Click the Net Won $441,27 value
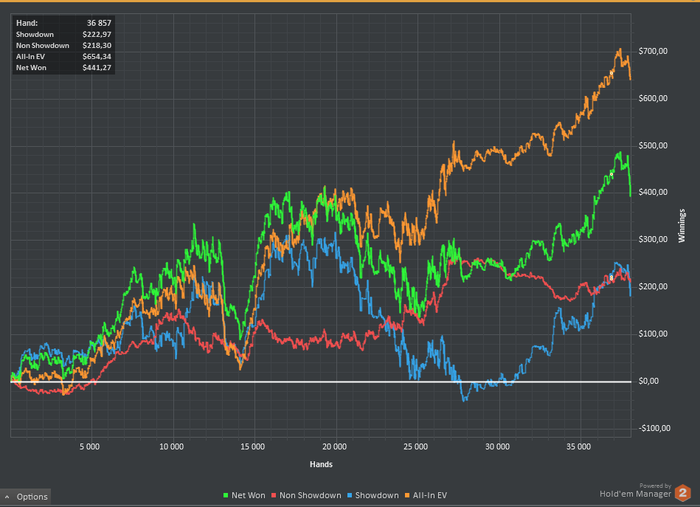This screenshot has width=700, height=507. tap(97, 68)
